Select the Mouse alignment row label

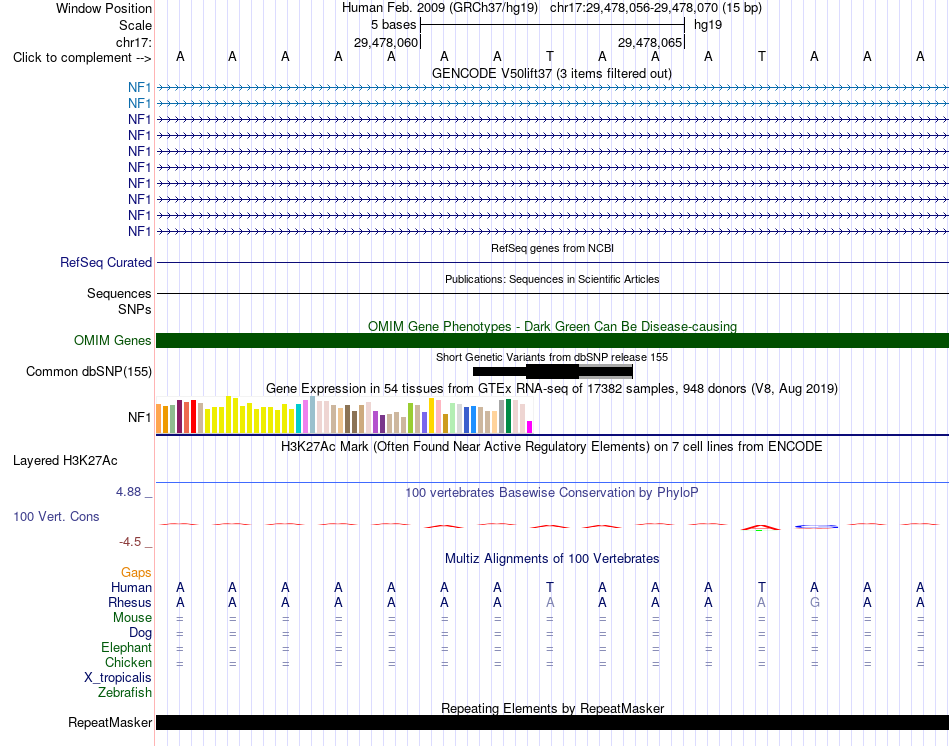pos(133,618)
